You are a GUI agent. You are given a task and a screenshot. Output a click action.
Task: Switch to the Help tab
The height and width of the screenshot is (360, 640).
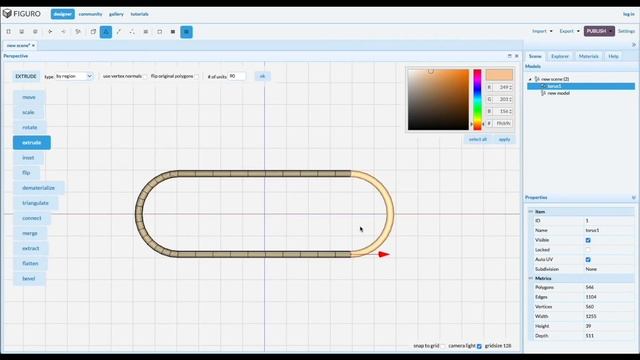[613, 56]
